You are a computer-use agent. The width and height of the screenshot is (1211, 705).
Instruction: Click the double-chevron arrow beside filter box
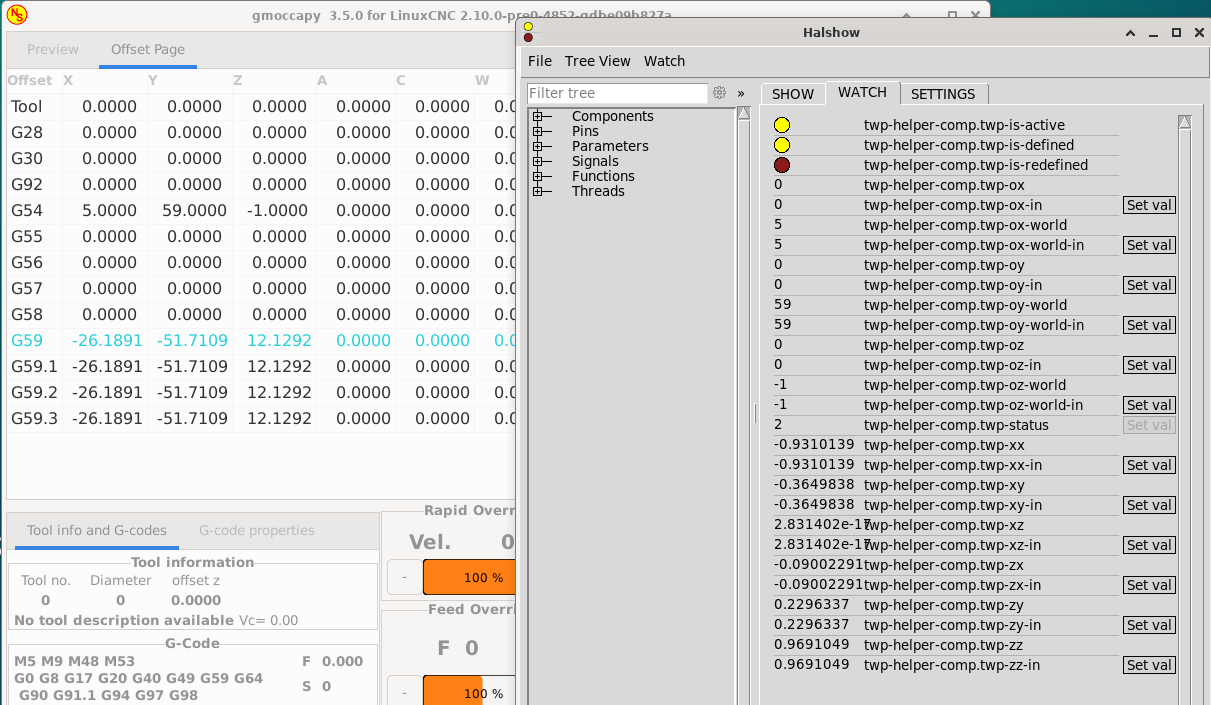pos(741,93)
